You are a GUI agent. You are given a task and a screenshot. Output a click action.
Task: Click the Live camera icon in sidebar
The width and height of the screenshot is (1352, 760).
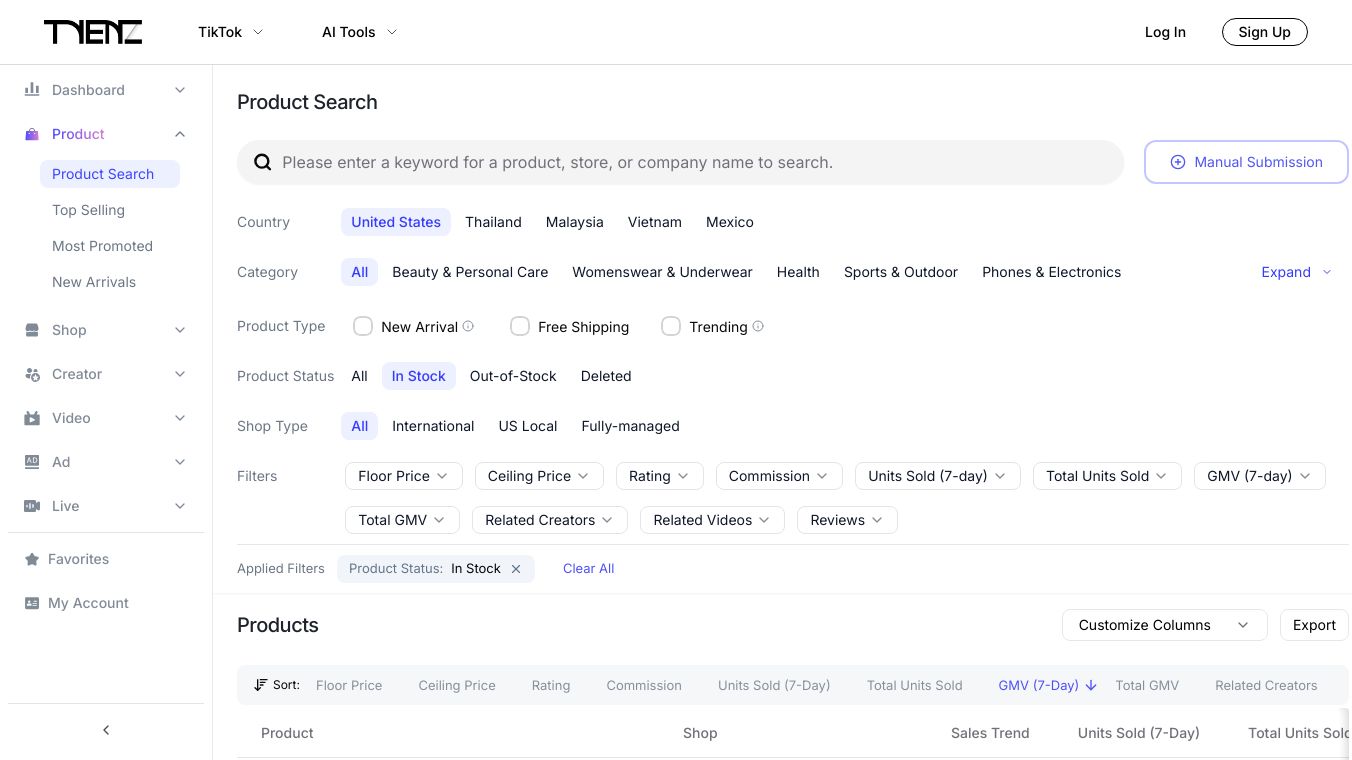(32, 506)
